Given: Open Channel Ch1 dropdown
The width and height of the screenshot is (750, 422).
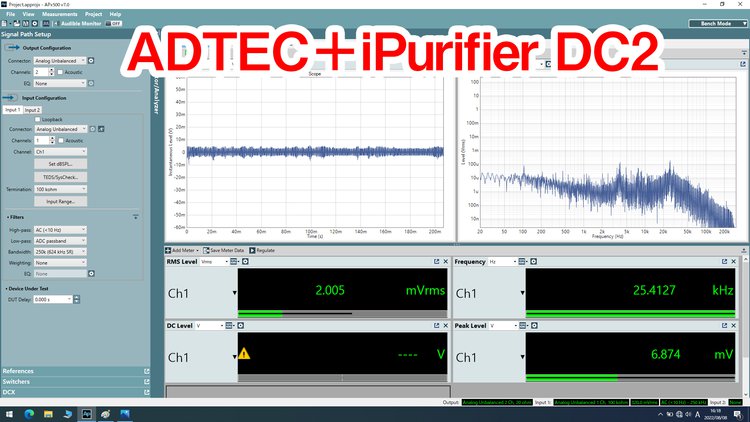Looking at the screenshot, I should tap(61, 152).
